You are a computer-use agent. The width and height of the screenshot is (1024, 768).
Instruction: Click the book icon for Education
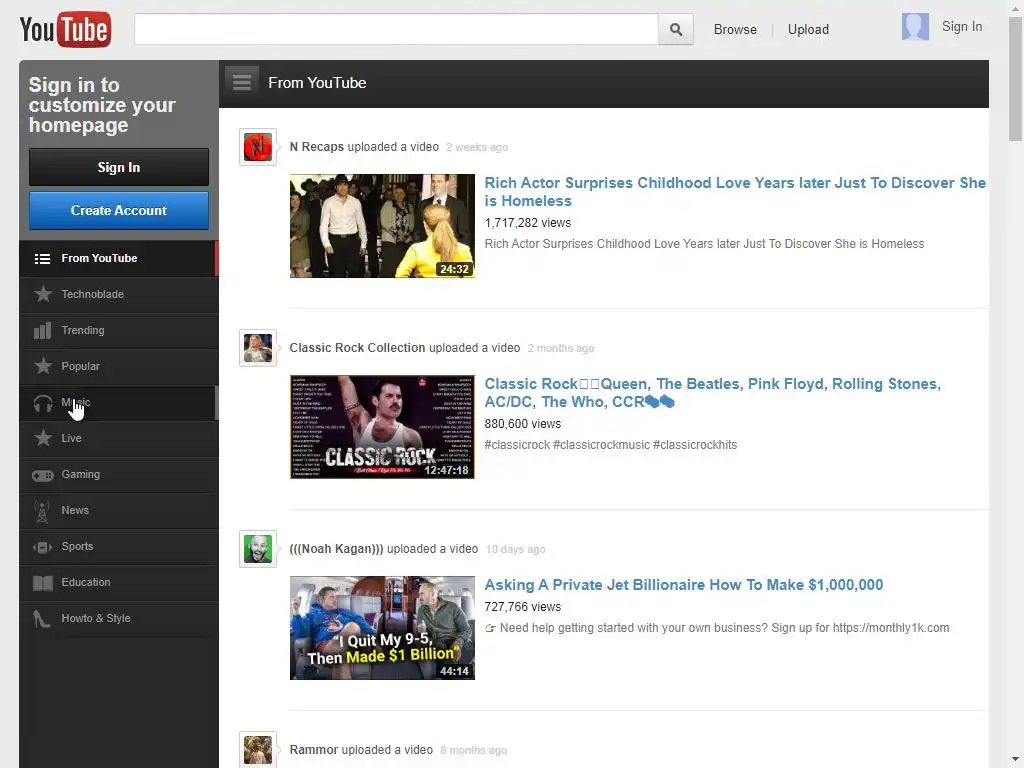(43, 583)
